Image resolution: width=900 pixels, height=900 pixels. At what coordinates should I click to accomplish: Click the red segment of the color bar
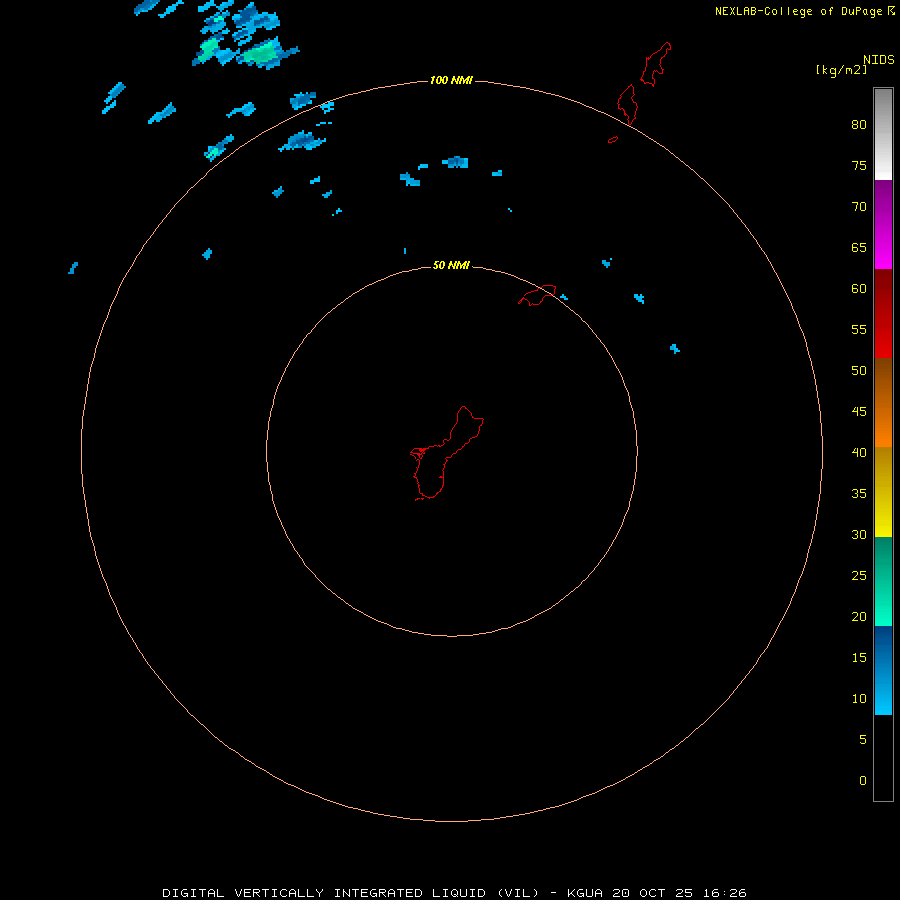coord(883,314)
